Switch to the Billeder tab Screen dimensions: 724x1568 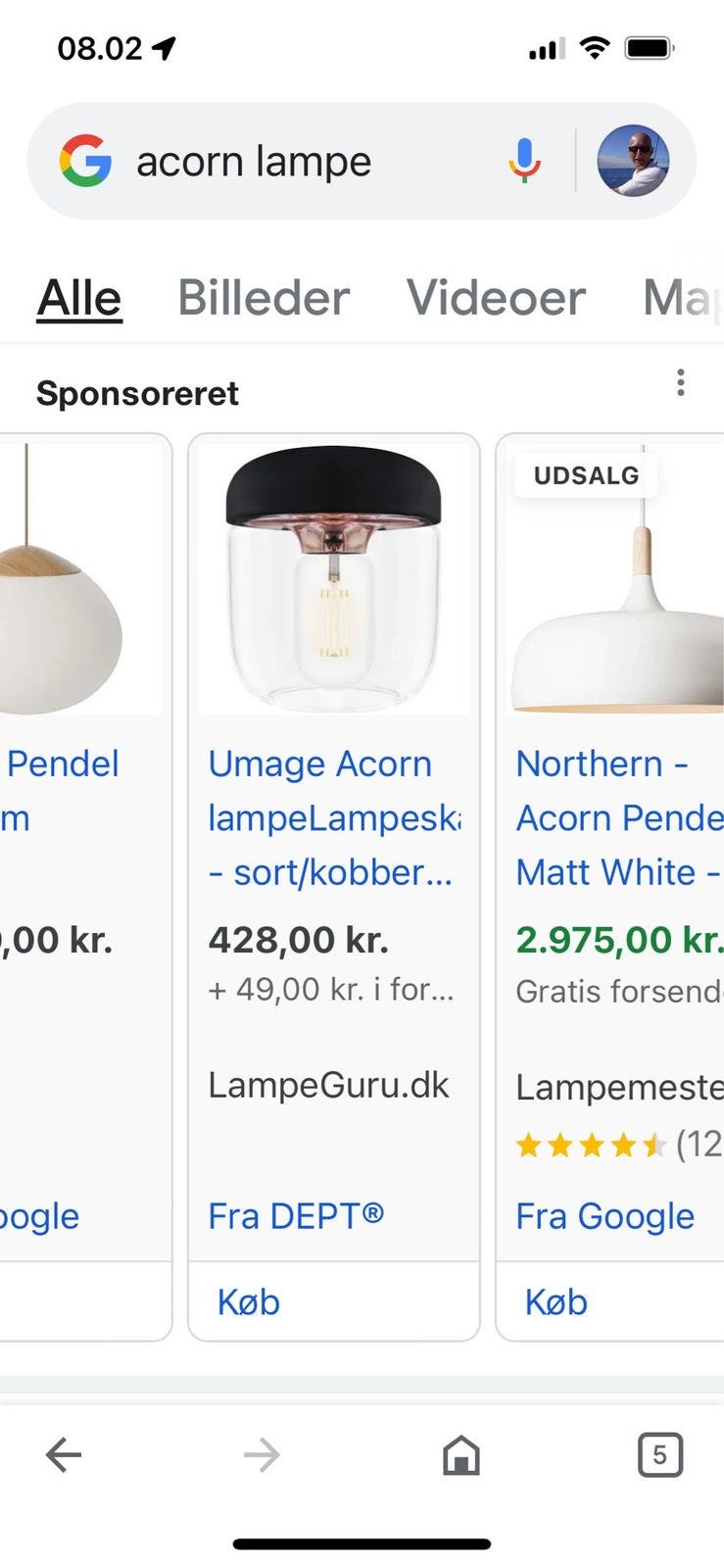tap(263, 298)
